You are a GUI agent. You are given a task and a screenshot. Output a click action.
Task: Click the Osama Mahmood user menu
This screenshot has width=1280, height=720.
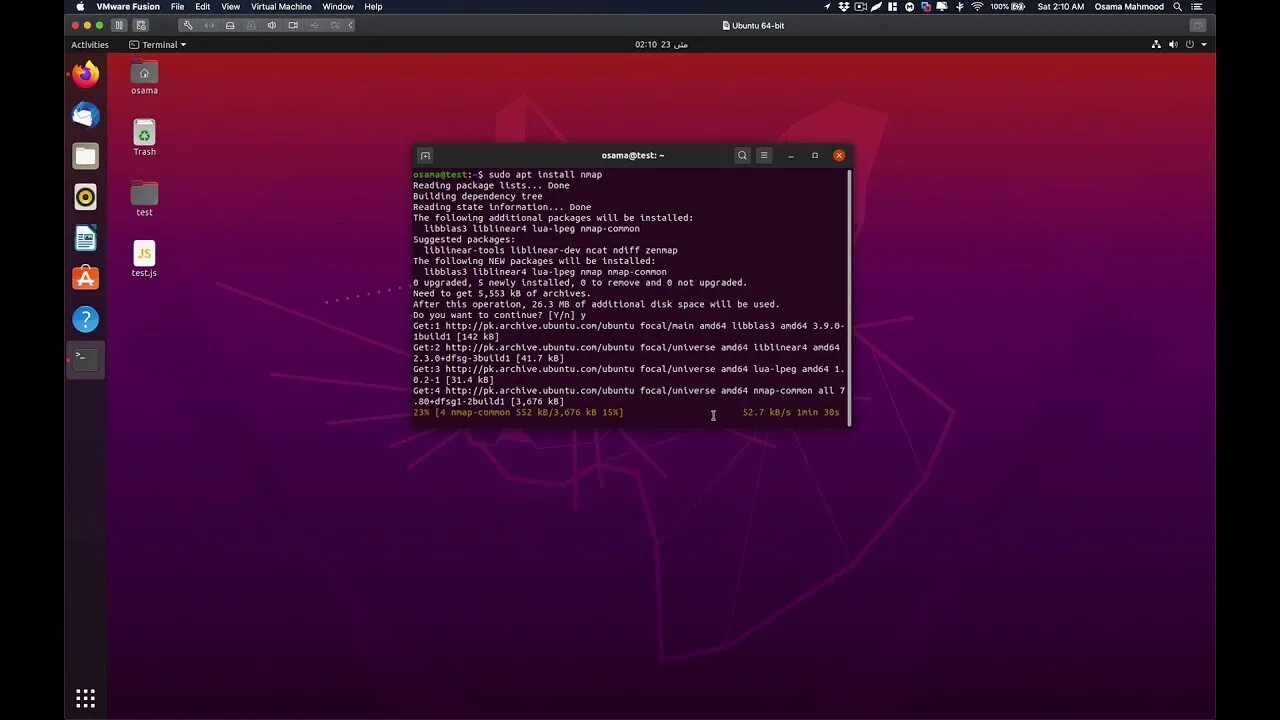(x=1130, y=7)
